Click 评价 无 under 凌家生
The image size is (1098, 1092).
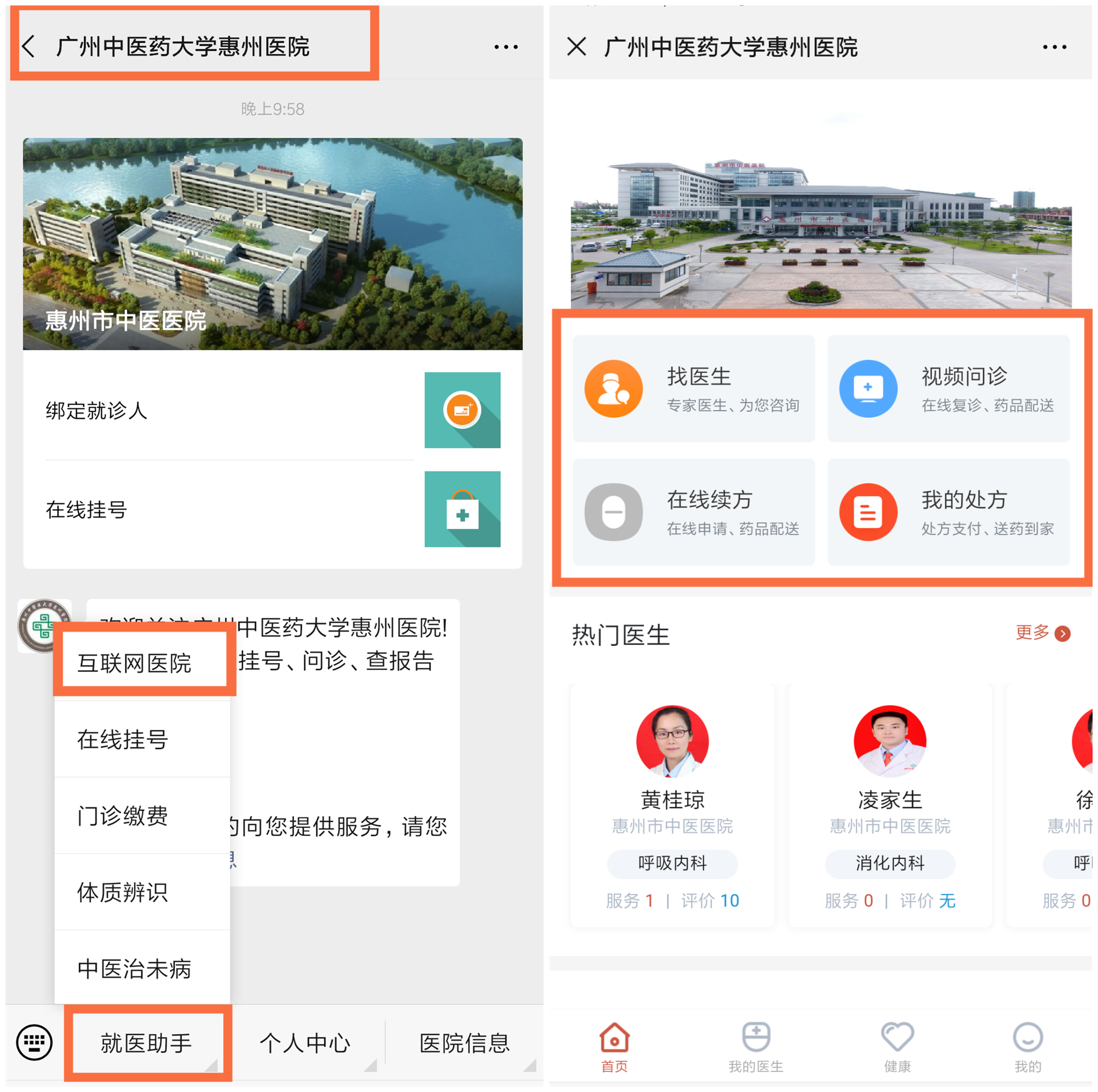click(928, 900)
